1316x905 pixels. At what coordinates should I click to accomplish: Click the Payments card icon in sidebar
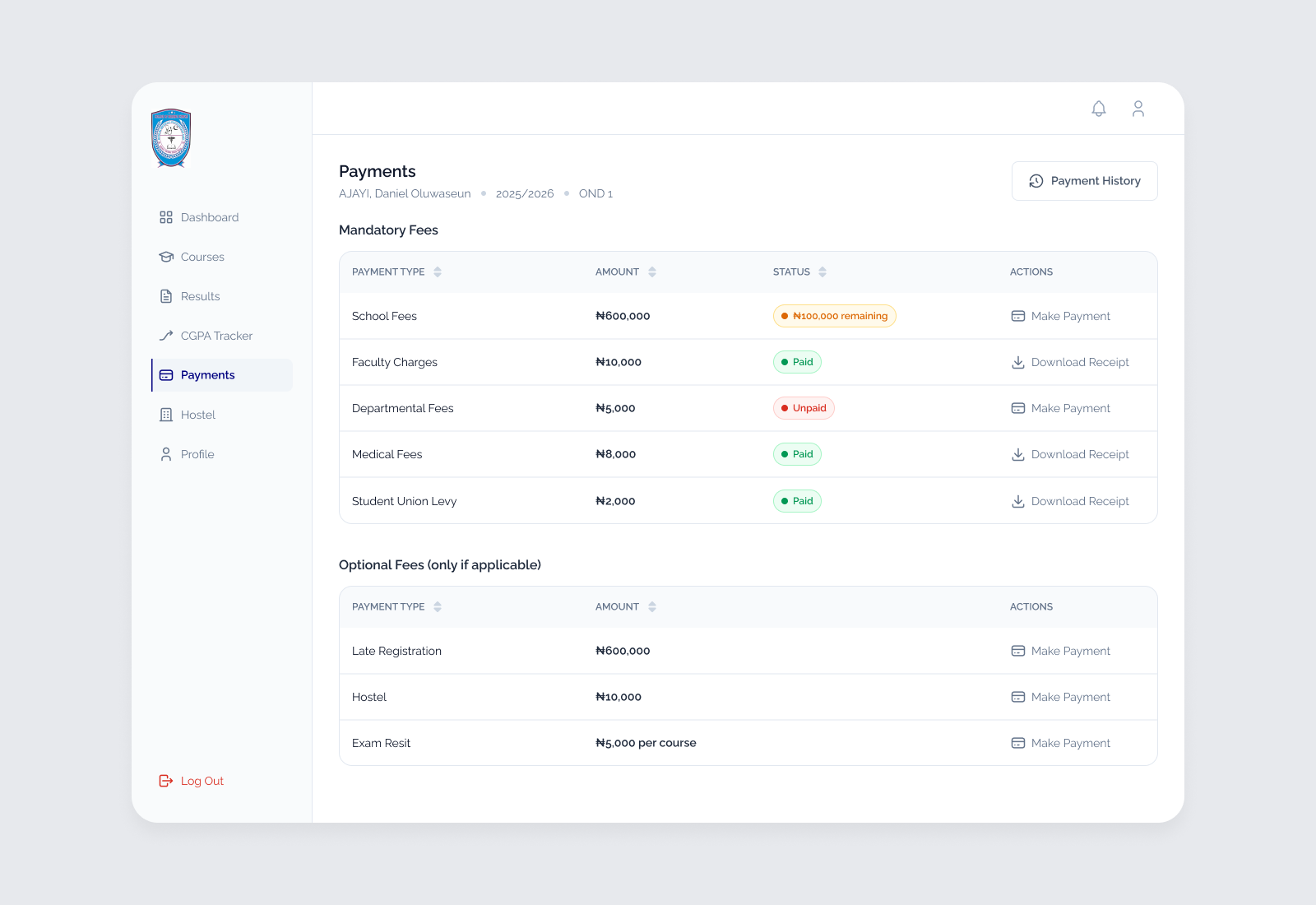point(166,375)
